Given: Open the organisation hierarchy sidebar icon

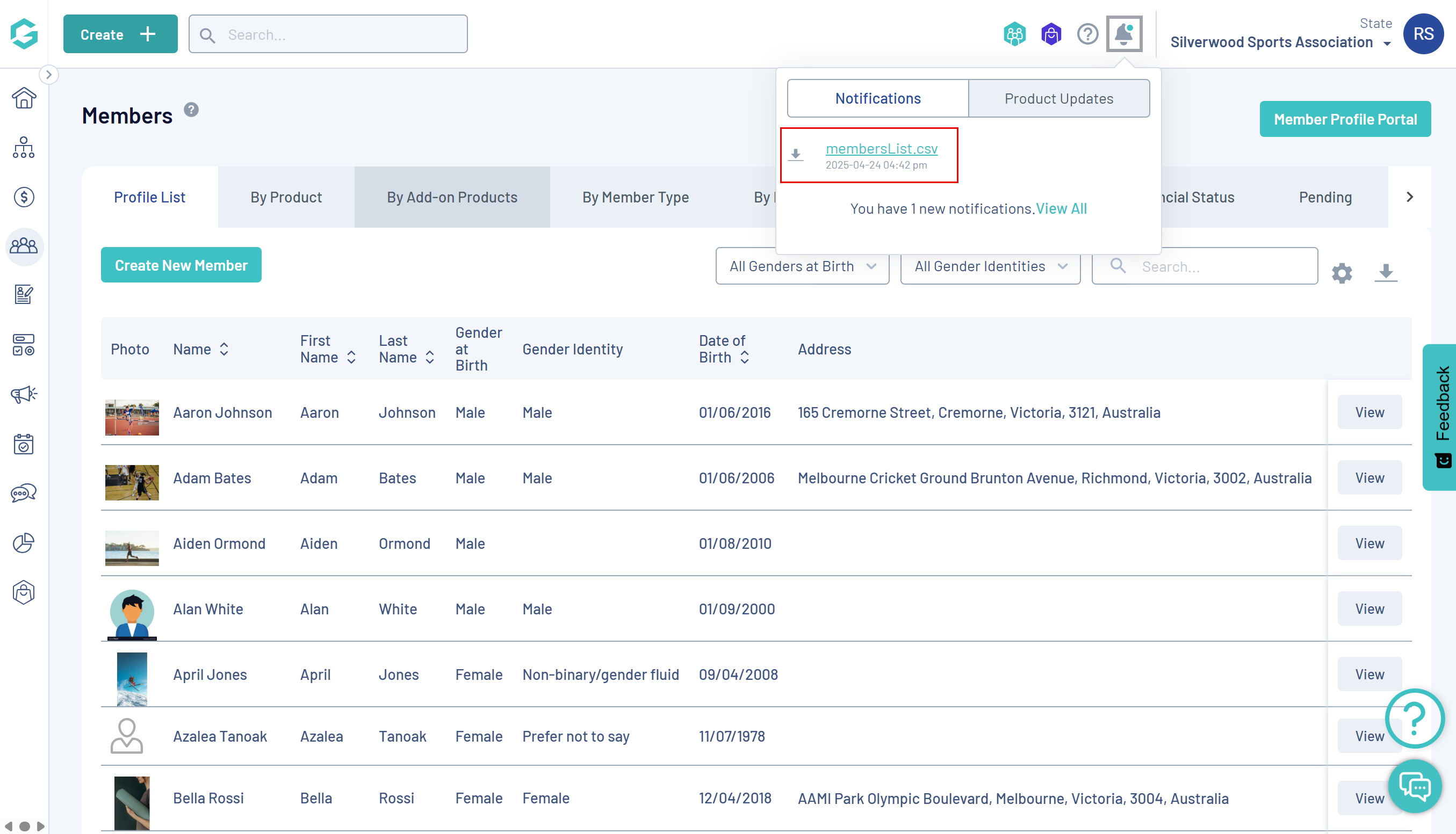Looking at the screenshot, I should (24, 147).
